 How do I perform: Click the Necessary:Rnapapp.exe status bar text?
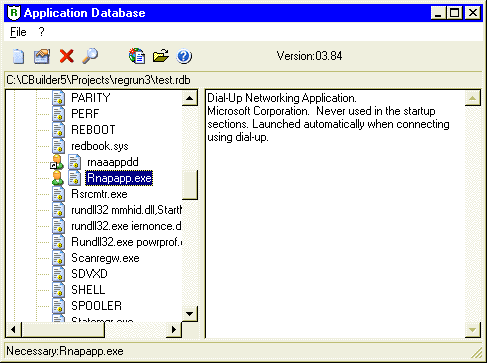65,351
